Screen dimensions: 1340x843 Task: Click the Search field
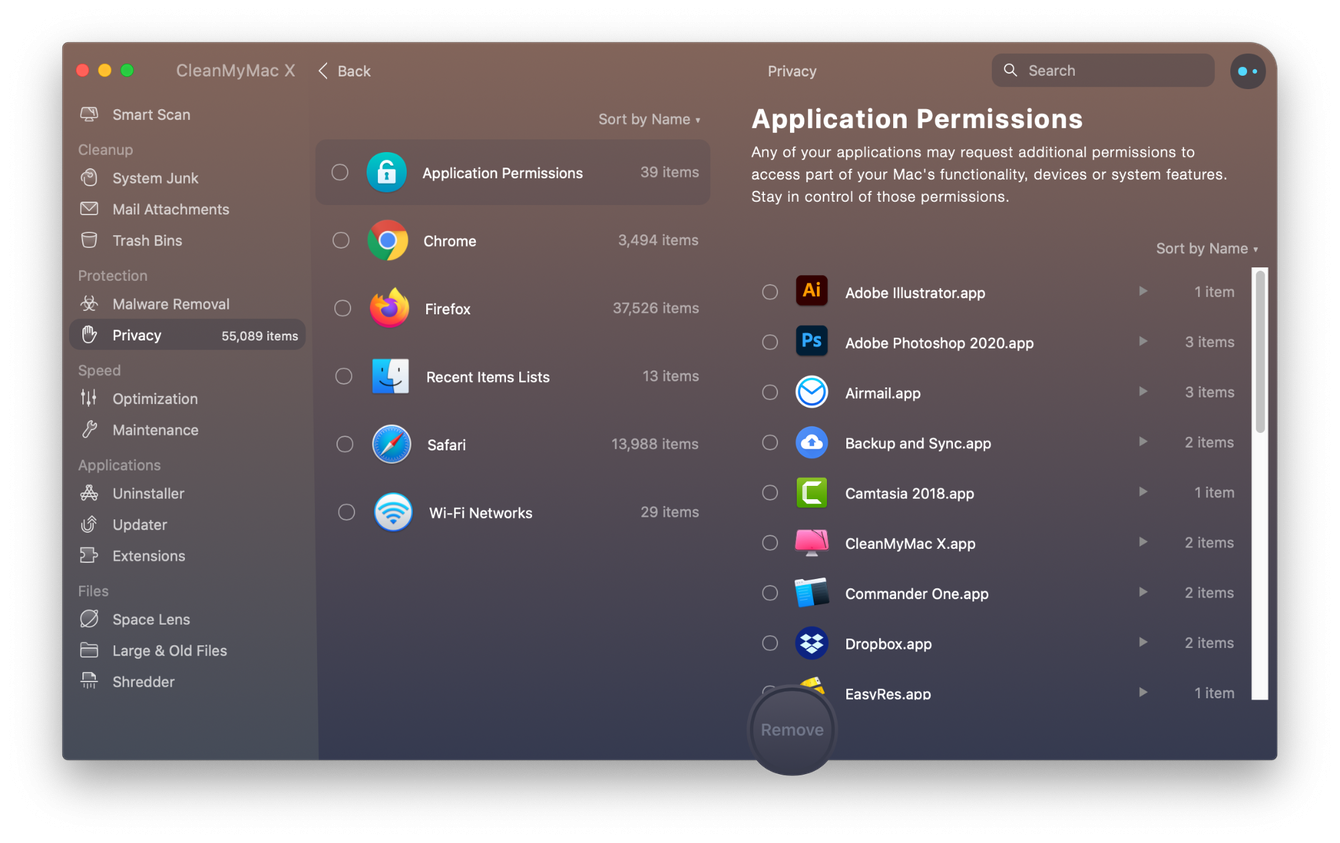click(x=1103, y=71)
